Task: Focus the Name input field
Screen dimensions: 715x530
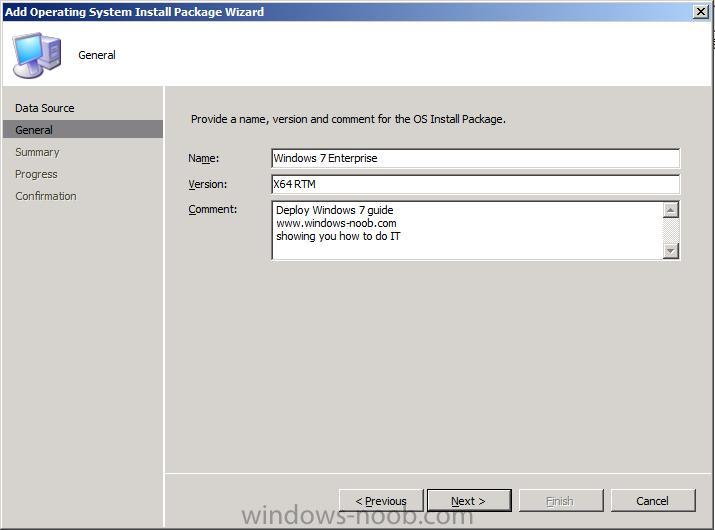Action: click(x=476, y=158)
